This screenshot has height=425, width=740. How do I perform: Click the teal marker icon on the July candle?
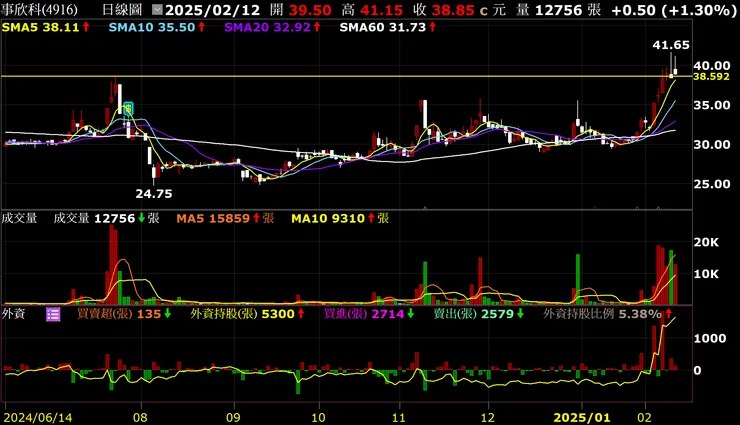(x=128, y=108)
